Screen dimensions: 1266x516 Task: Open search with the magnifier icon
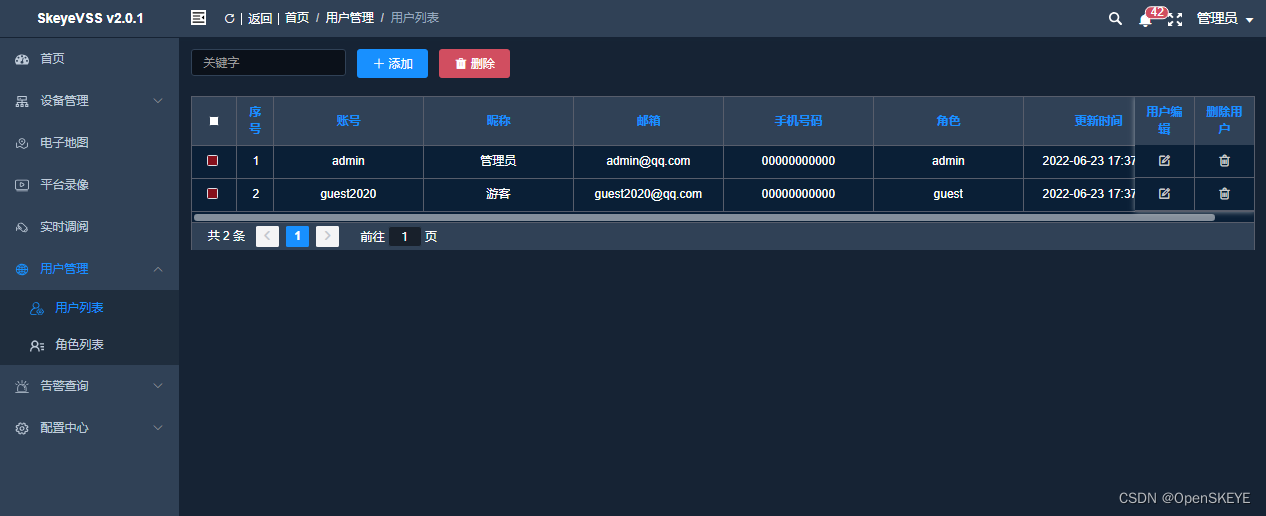[x=1115, y=18]
